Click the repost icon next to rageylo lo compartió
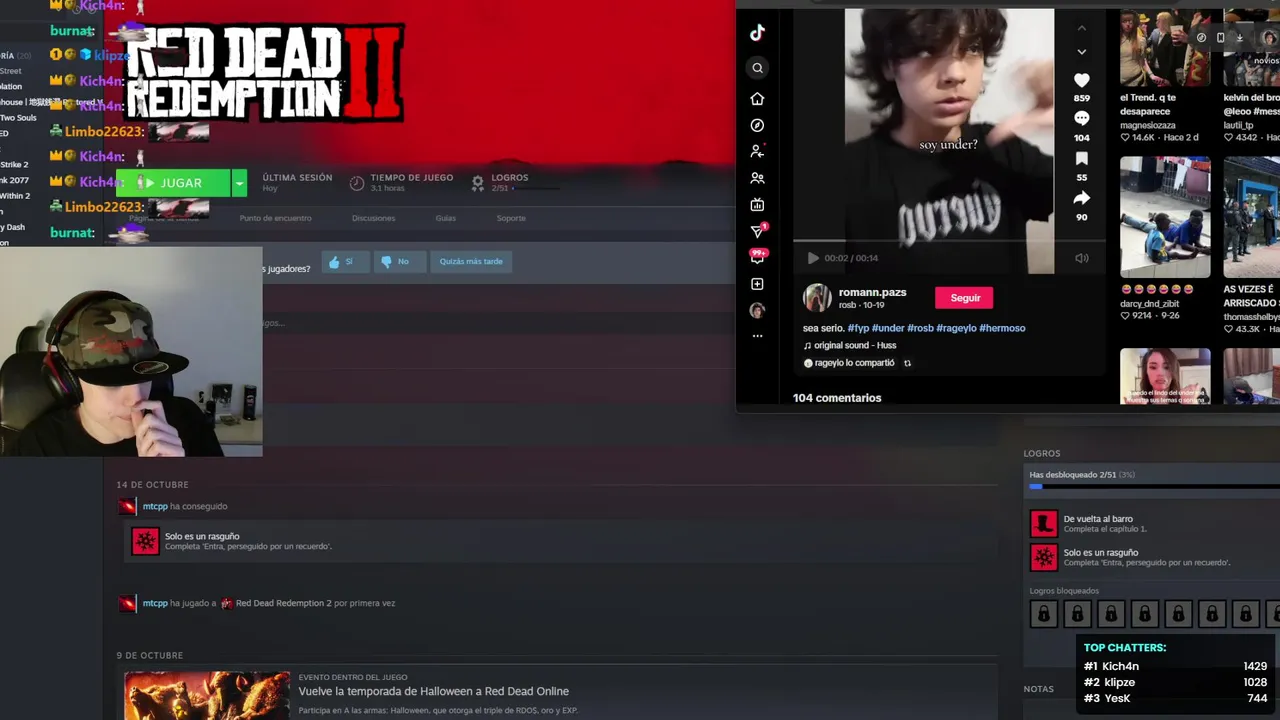Image resolution: width=1280 pixels, height=720 pixels. pyautogui.click(x=907, y=363)
